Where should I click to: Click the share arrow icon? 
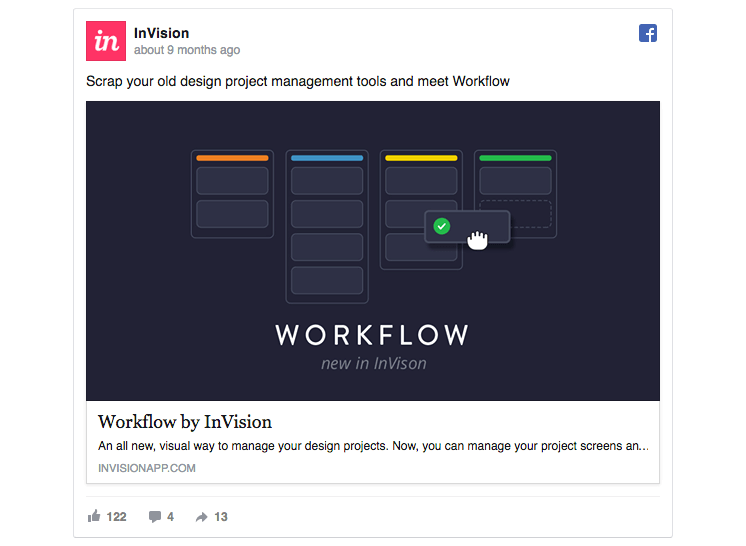[202, 517]
